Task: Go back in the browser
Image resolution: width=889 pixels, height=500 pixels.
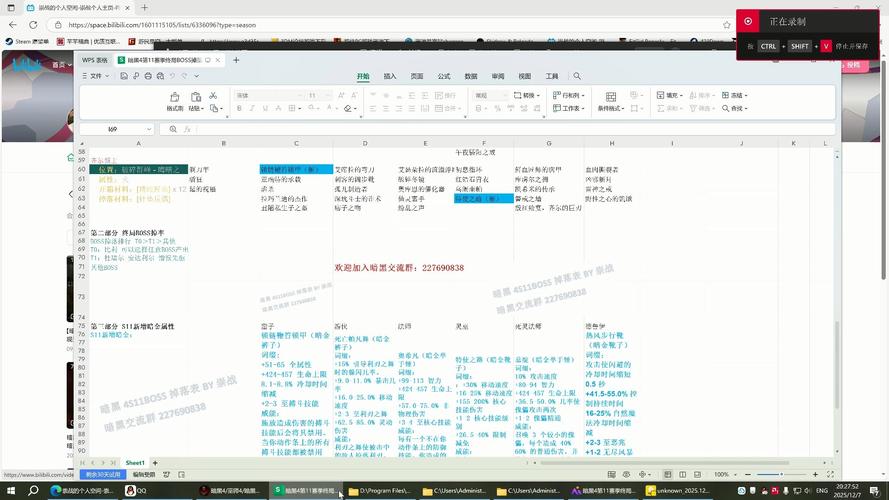Action: click(x=12, y=25)
